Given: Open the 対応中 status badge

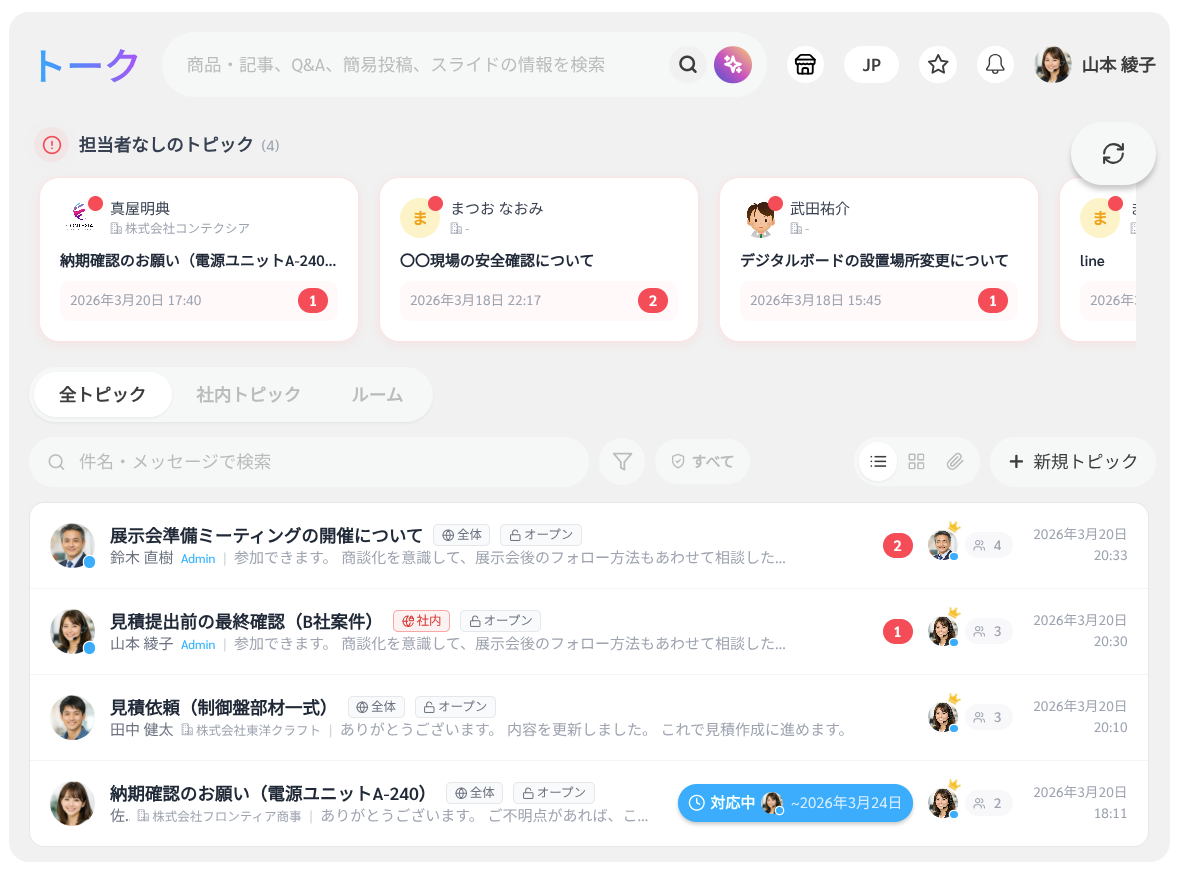Looking at the screenshot, I should tap(795, 803).
